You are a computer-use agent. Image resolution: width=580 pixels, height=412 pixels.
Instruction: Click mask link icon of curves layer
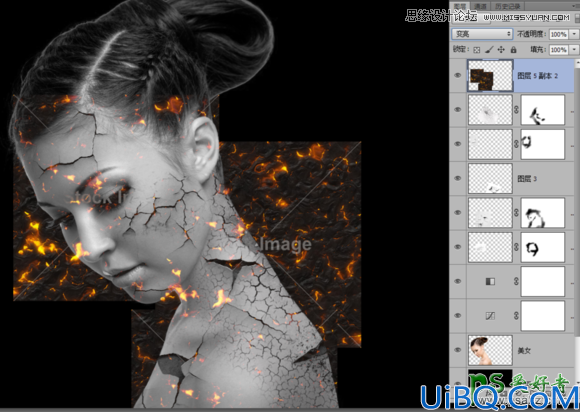click(x=516, y=316)
